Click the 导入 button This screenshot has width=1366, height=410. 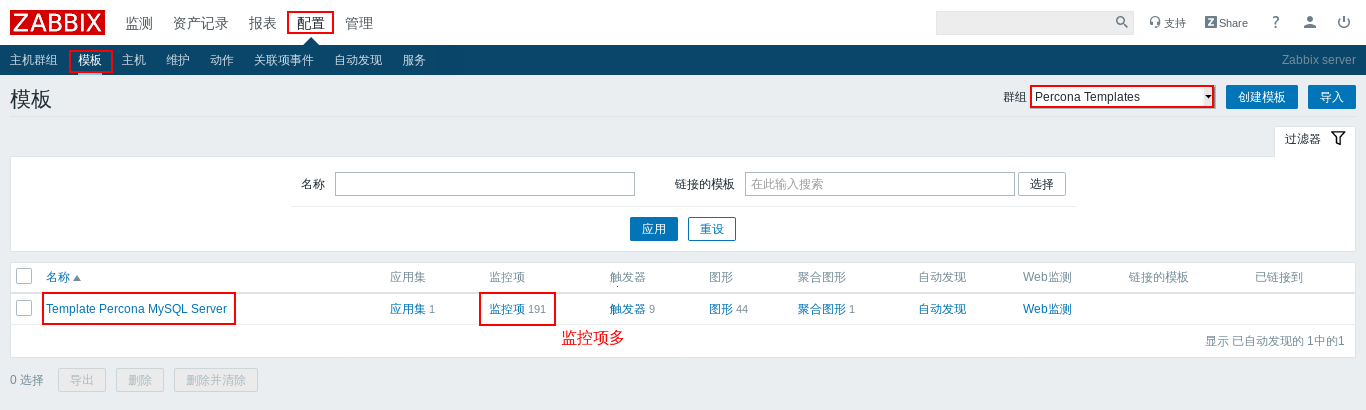coord(1332,97)
